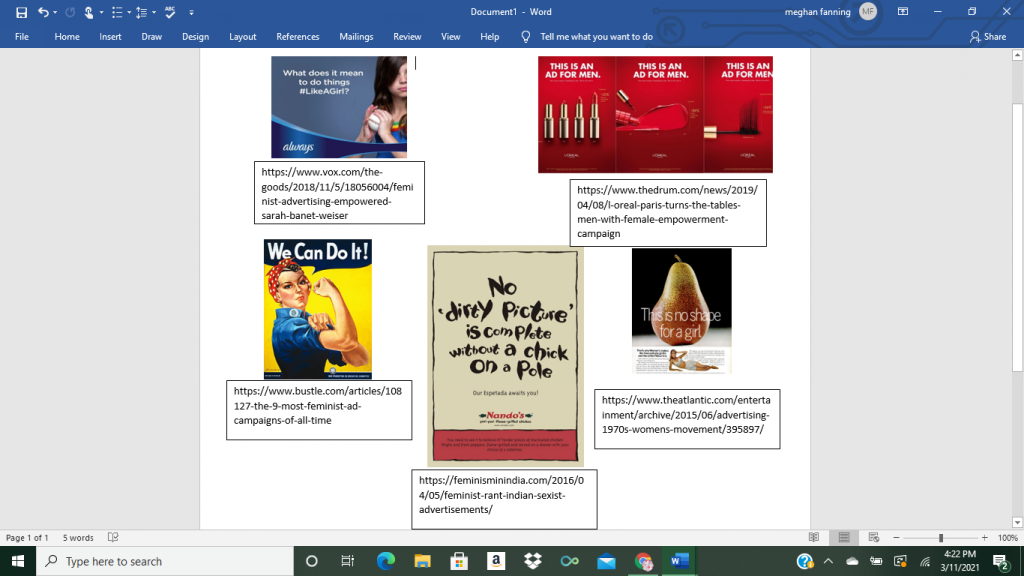Click the 5 words count in status bar
The width and height of the screenshot is (1024, 576).
click(78, 537)
